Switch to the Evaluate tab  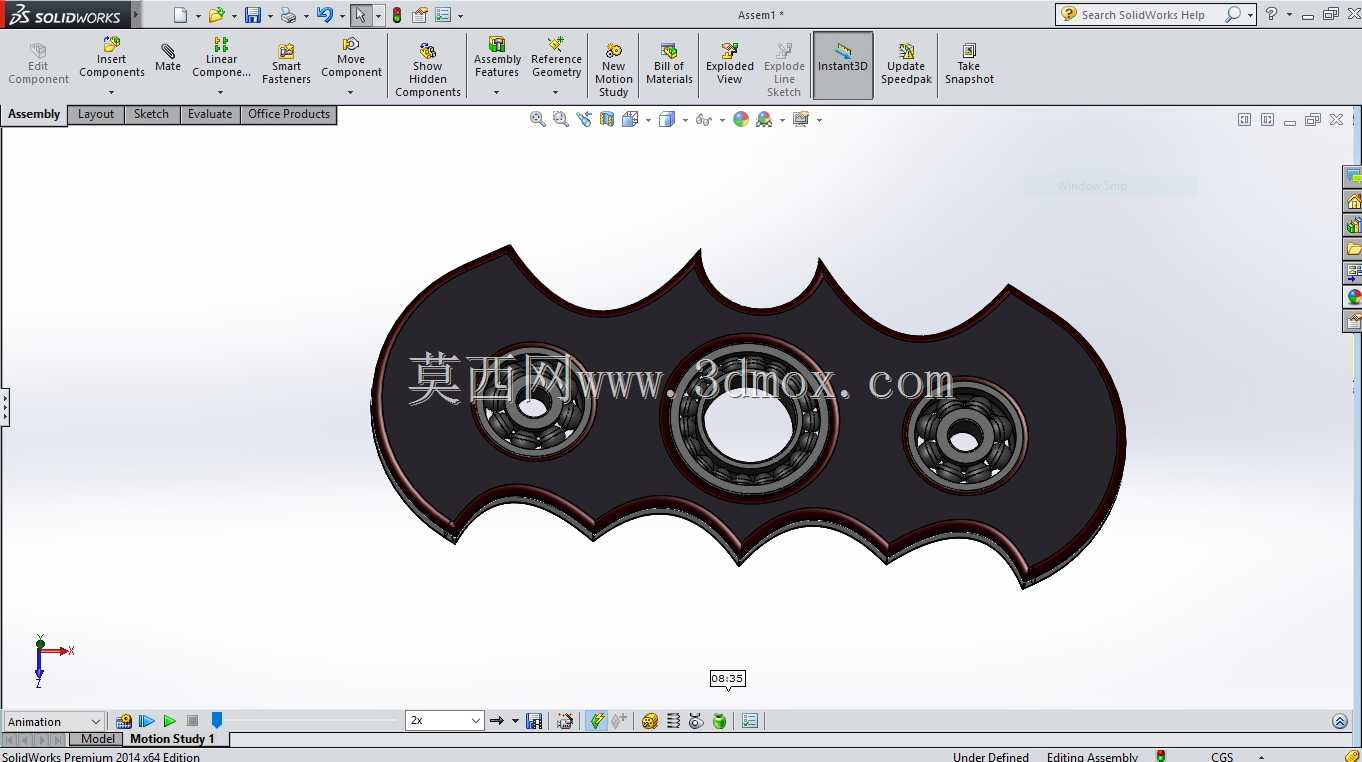click(210, 114)
